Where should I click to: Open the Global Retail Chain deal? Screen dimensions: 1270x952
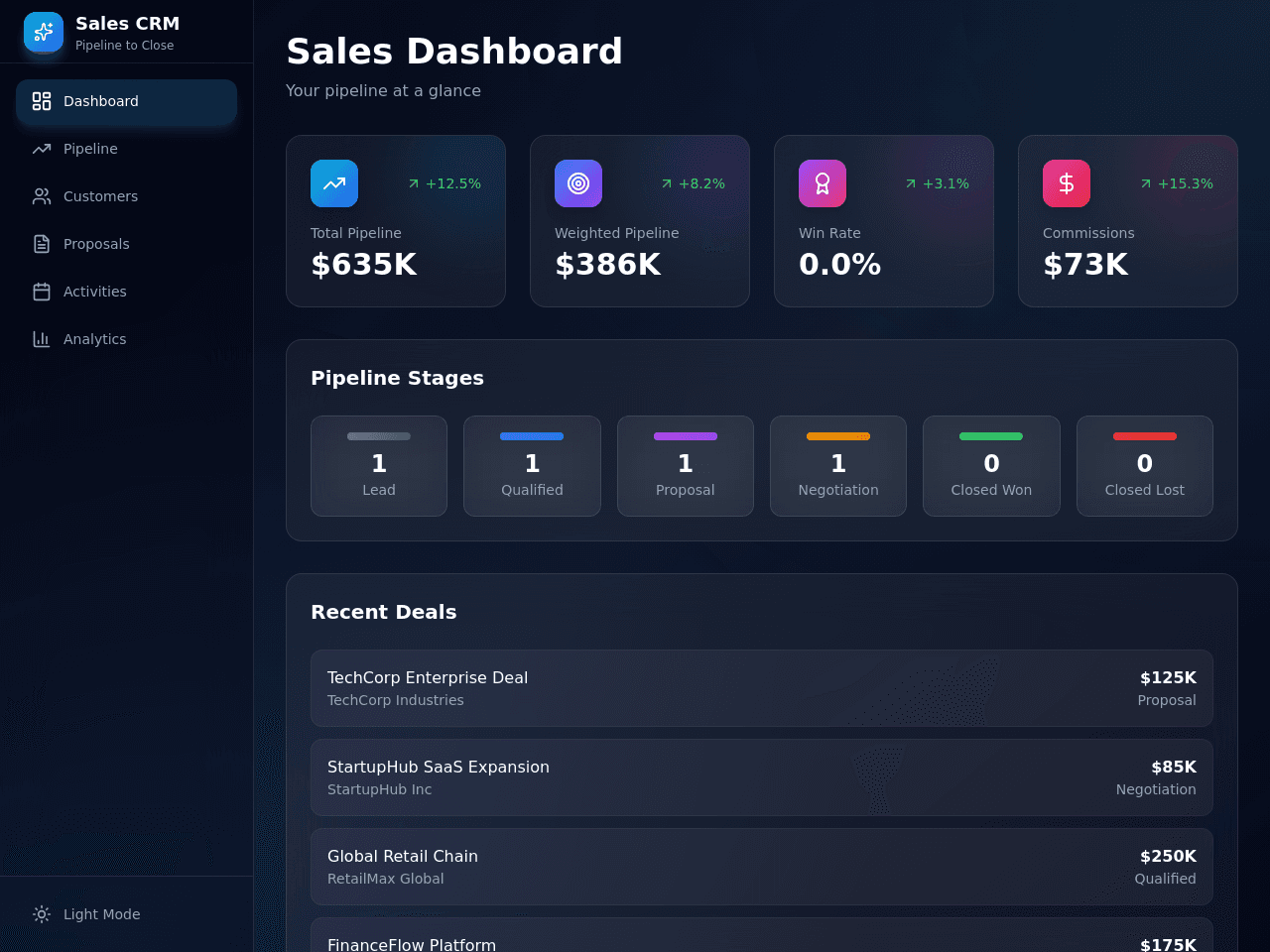coord(762,867)
